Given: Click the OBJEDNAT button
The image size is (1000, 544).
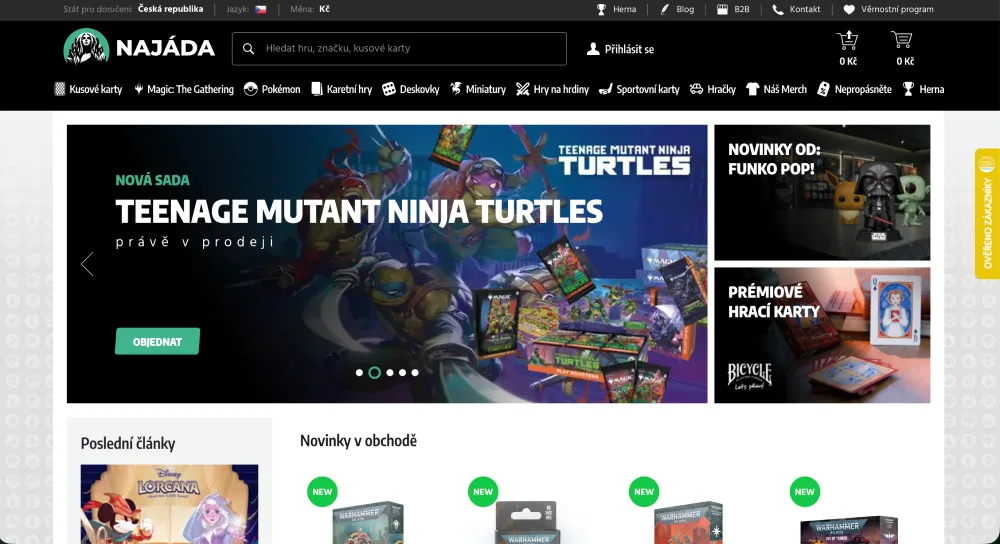Looking at the screenshot, I should tap(158, 342).
